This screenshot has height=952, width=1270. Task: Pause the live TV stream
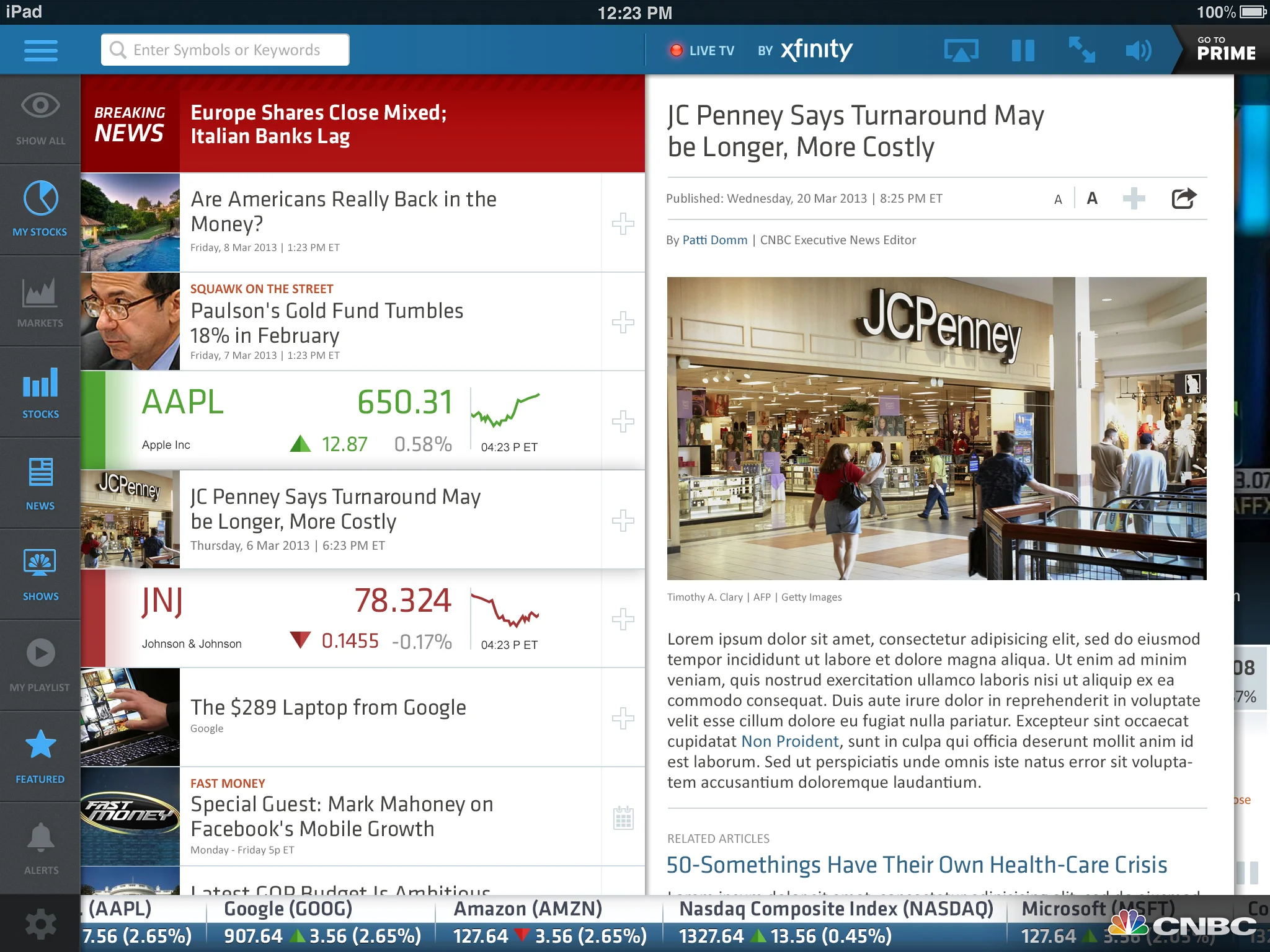pos(1023,50)
